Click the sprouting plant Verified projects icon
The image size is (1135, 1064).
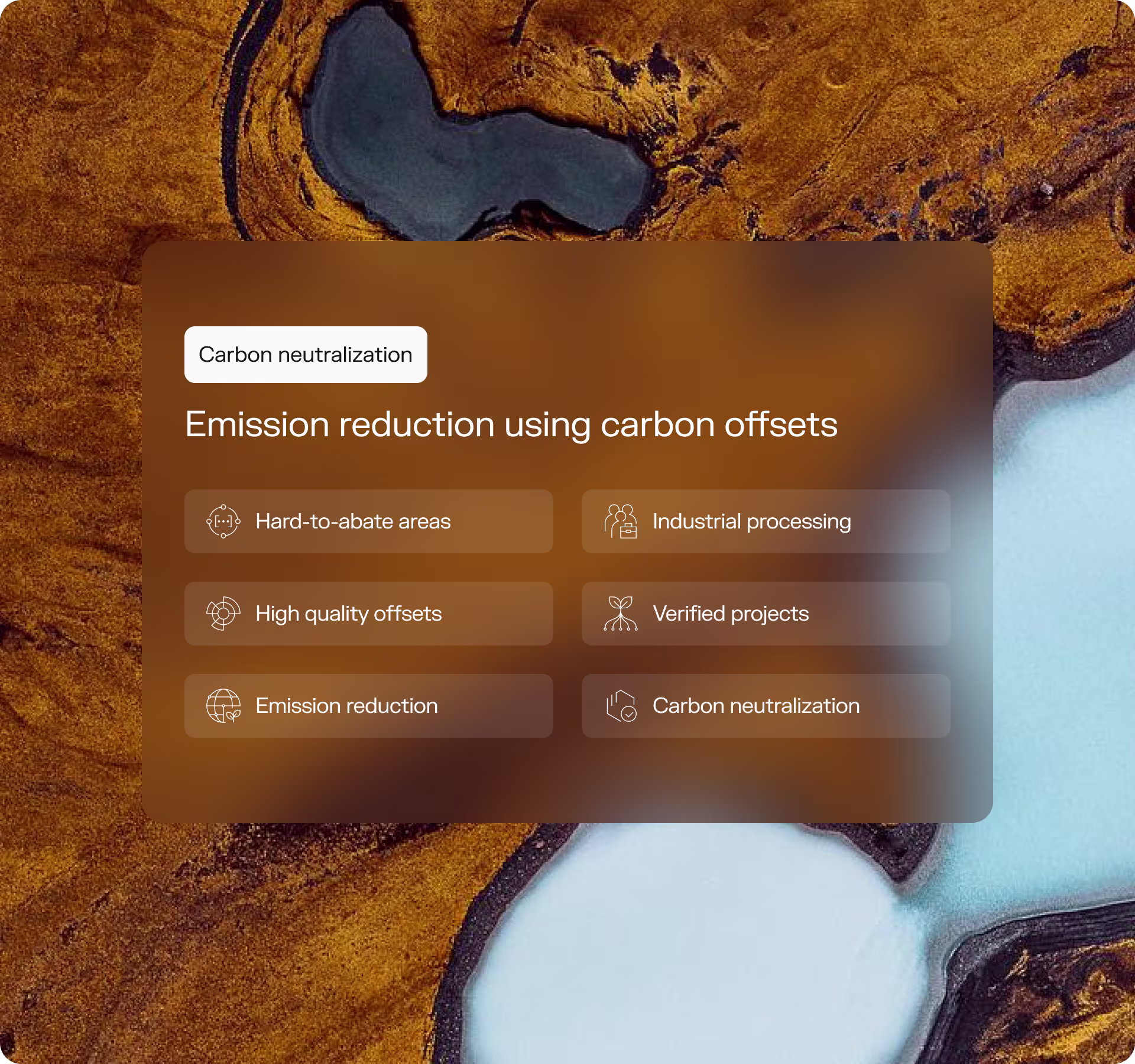620,614
